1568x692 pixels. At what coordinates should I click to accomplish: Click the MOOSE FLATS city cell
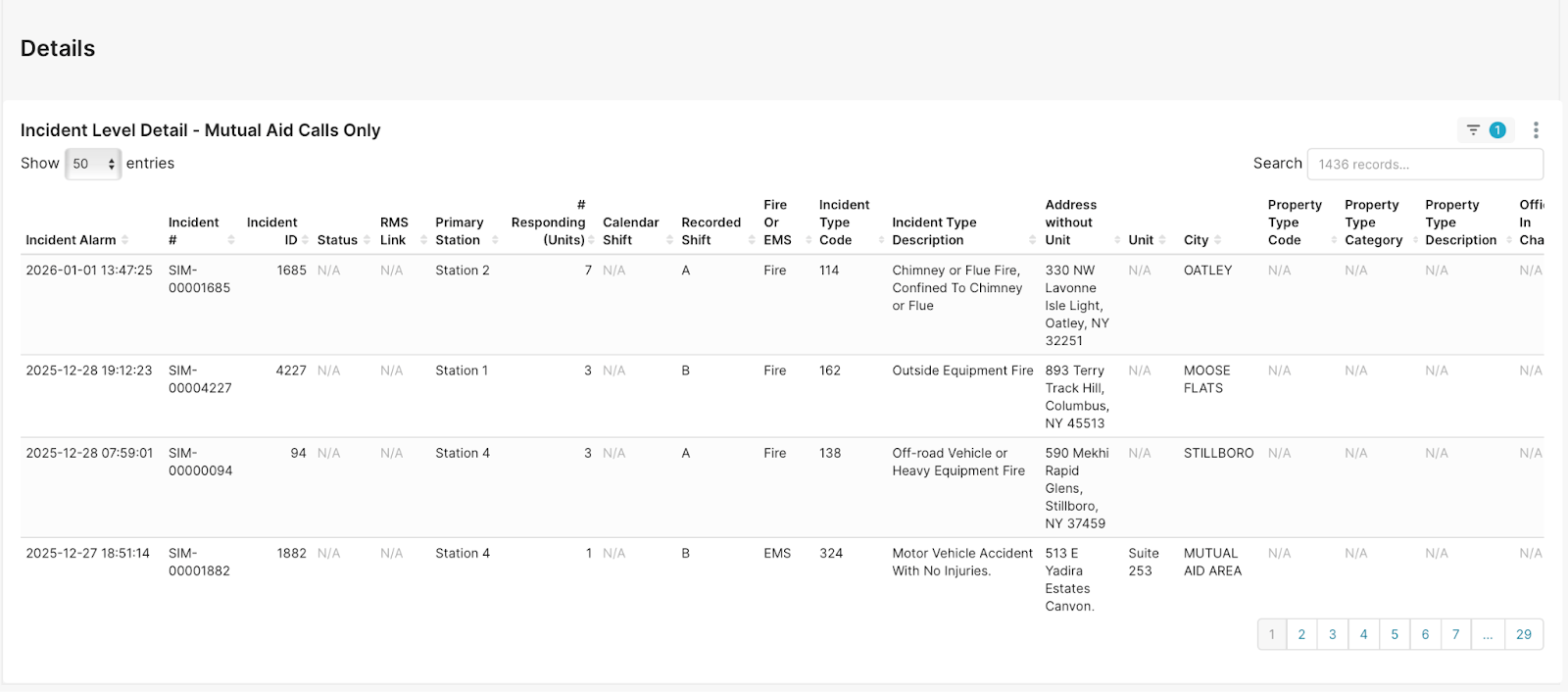pos(1206,379)
